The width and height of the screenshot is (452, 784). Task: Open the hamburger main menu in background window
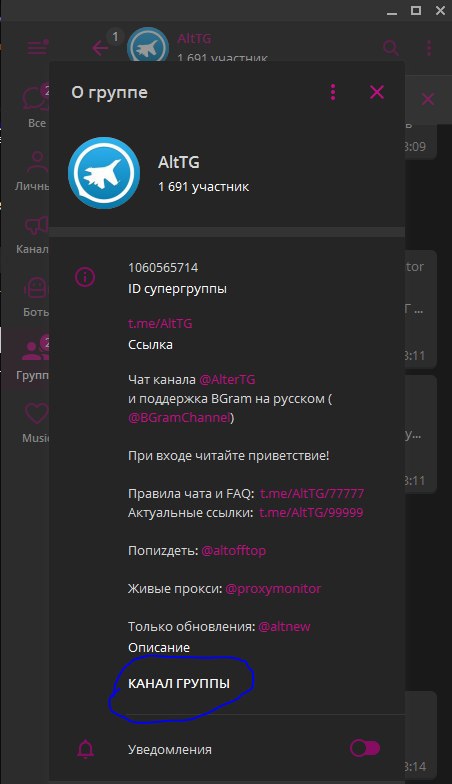click(38, 48)
